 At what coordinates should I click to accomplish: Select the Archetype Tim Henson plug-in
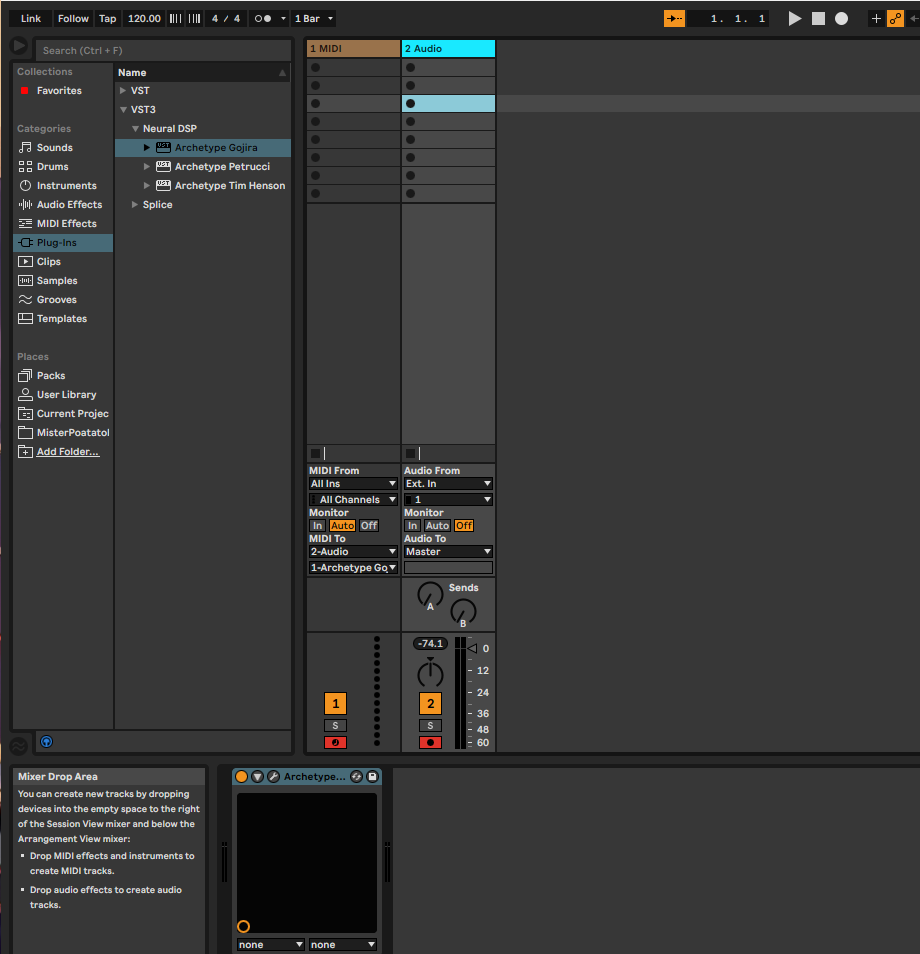(x=229, y=186)
